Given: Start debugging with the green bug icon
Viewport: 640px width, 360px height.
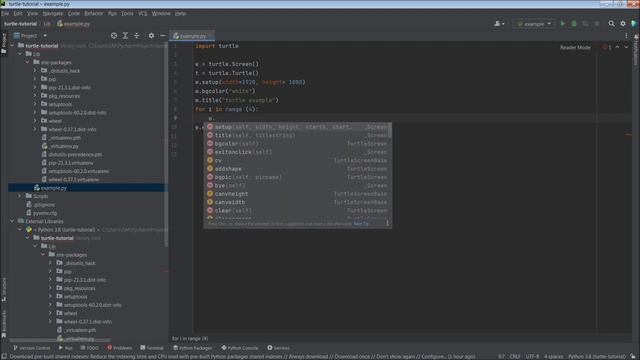Looking at the screenshot, I should (x=574, y=24).
